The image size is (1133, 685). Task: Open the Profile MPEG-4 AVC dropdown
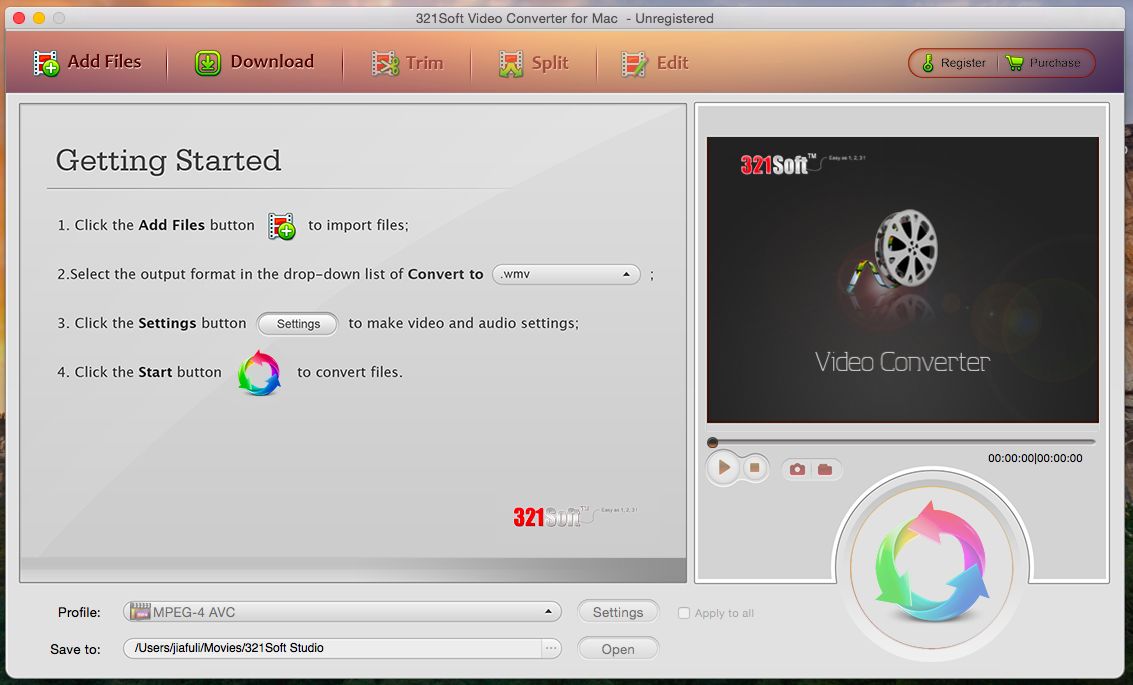coord(342,612)
